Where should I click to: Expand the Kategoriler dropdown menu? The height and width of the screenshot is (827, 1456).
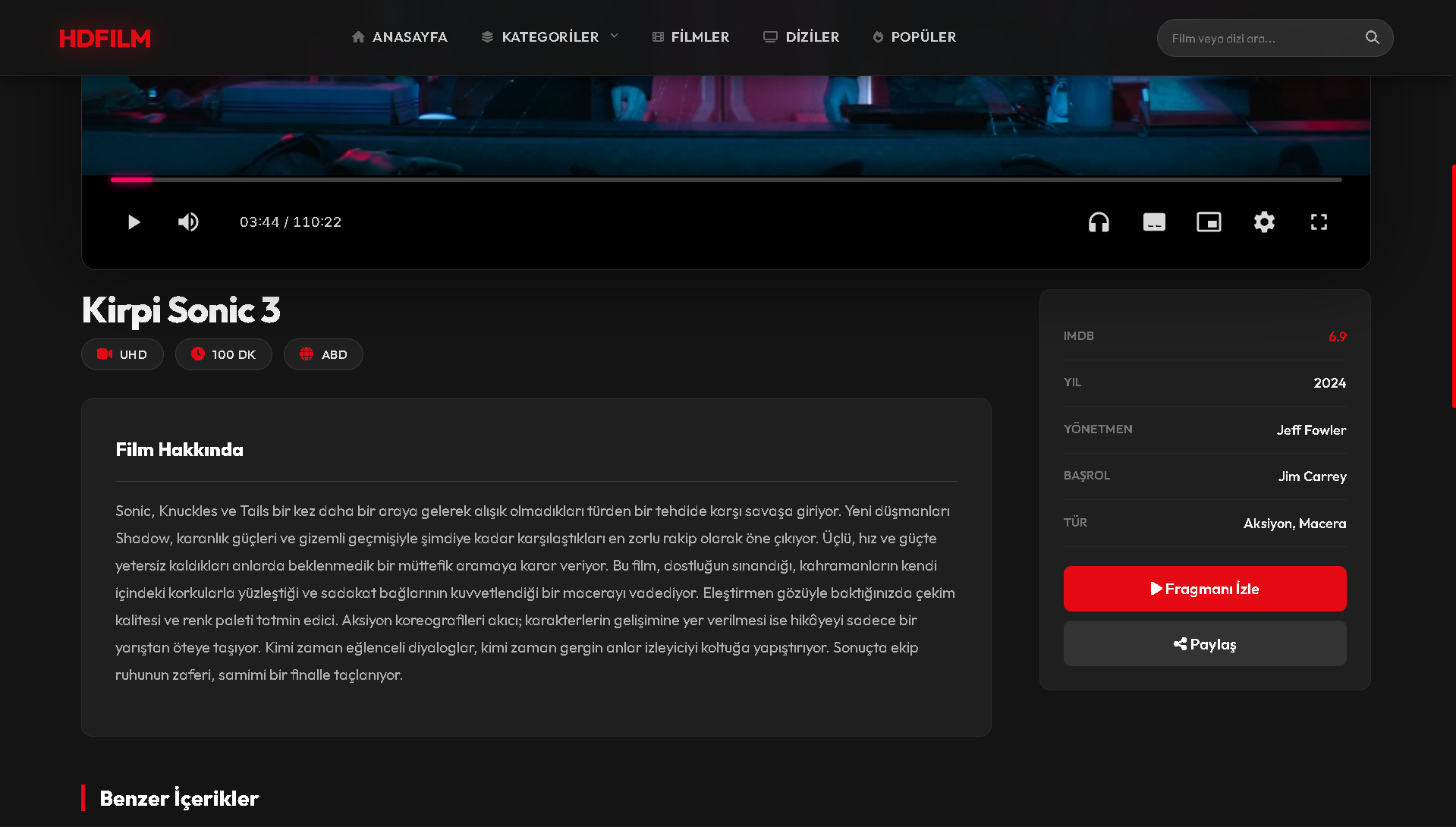550,37
